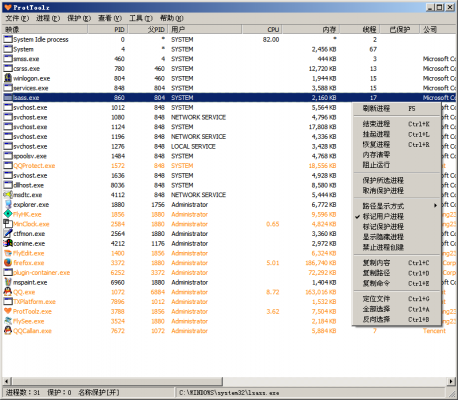Choose 复制命令 from context menu

click(396, 284)
